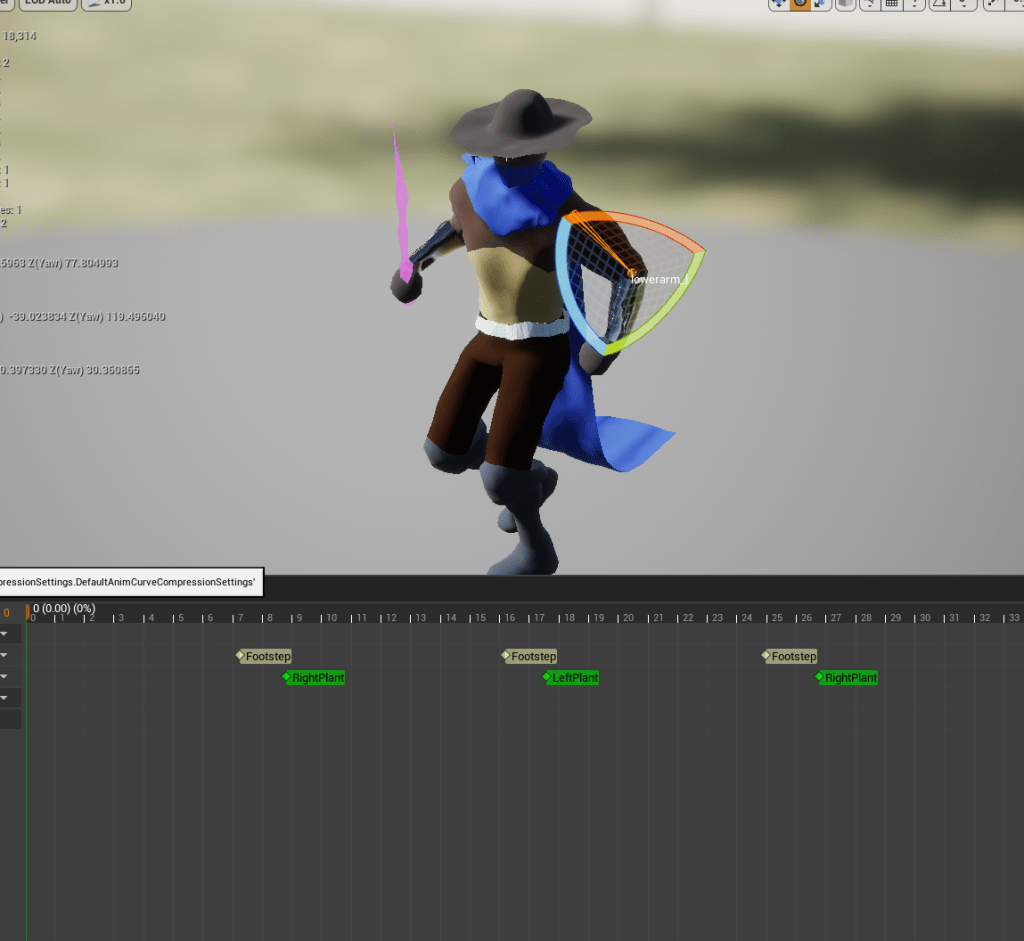Expand the Footstep track row arrow
The height and width of the screenshot is (941, 1024).
point(5,655)
